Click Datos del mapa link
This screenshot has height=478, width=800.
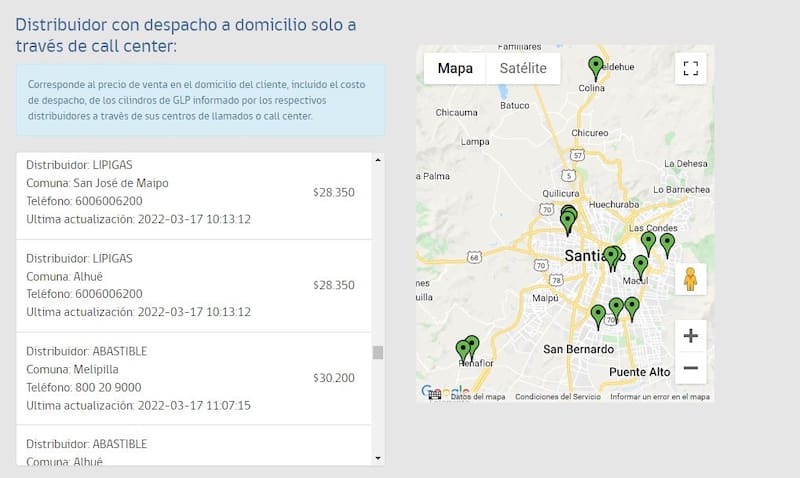478,397
